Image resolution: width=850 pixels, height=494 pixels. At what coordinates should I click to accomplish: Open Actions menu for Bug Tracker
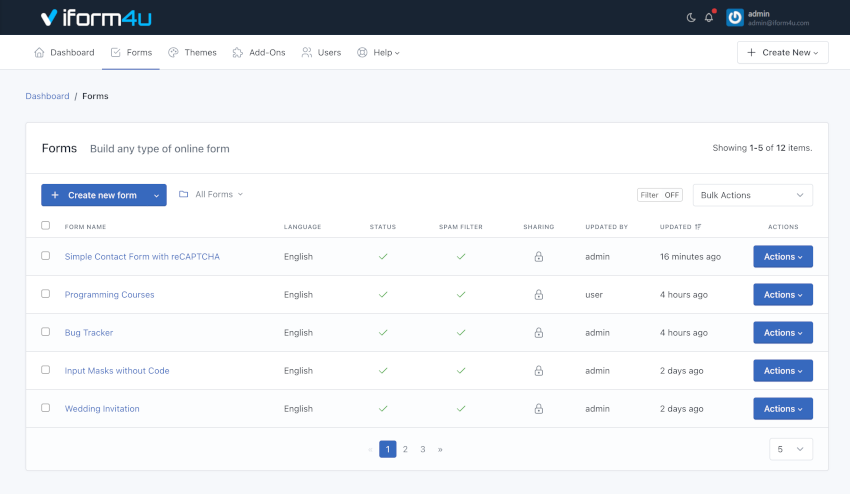(x=782, y=333)
